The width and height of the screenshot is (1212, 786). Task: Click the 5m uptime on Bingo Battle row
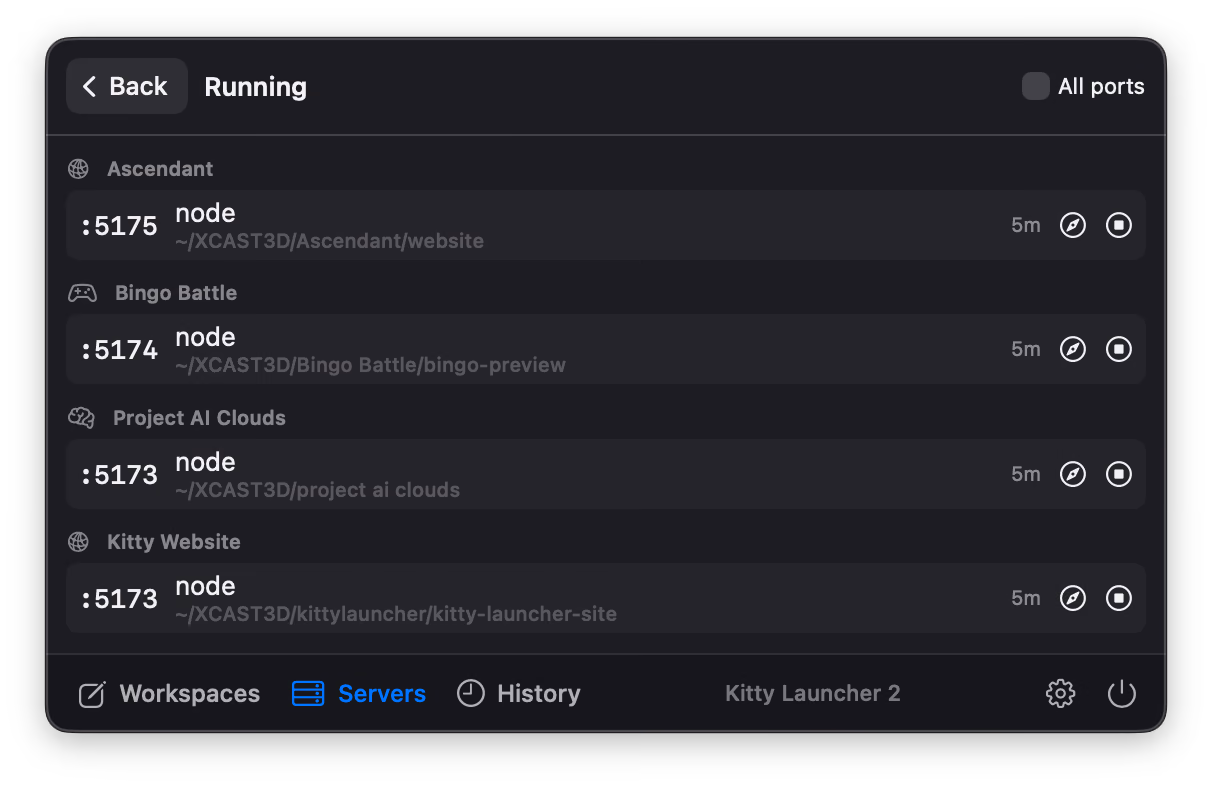[x=1026, y=349]
